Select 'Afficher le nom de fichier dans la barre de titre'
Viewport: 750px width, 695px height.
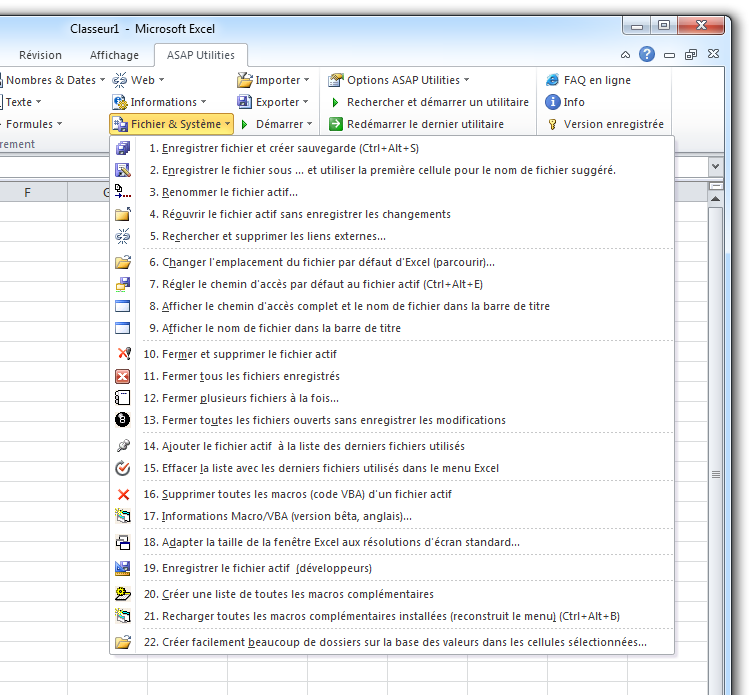pyautogui.click(x=392, y=328)
